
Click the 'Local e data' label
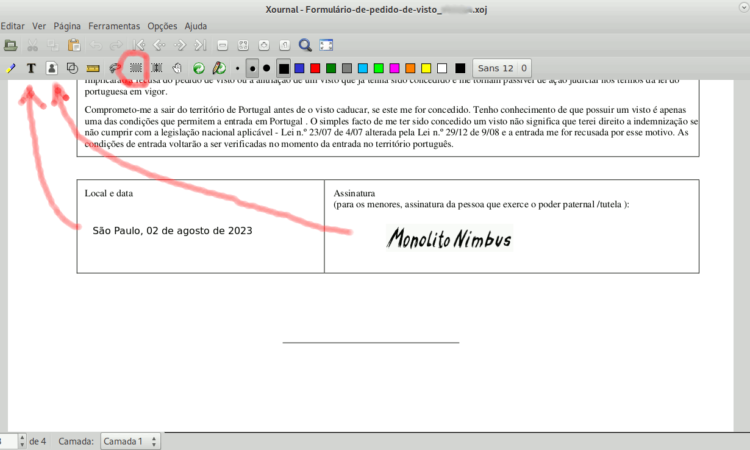109,193
